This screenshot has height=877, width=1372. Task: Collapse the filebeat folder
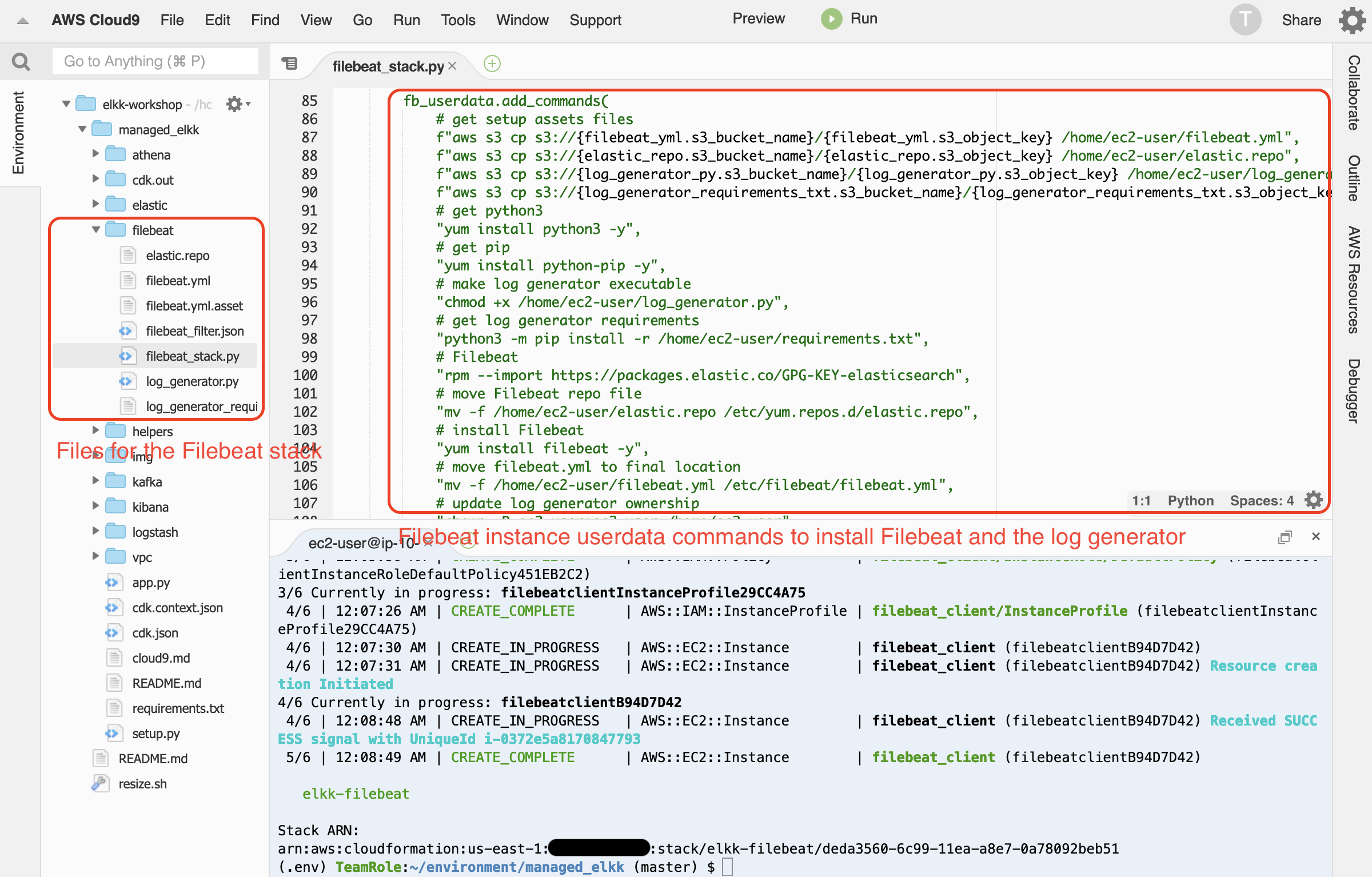[96, 230]
